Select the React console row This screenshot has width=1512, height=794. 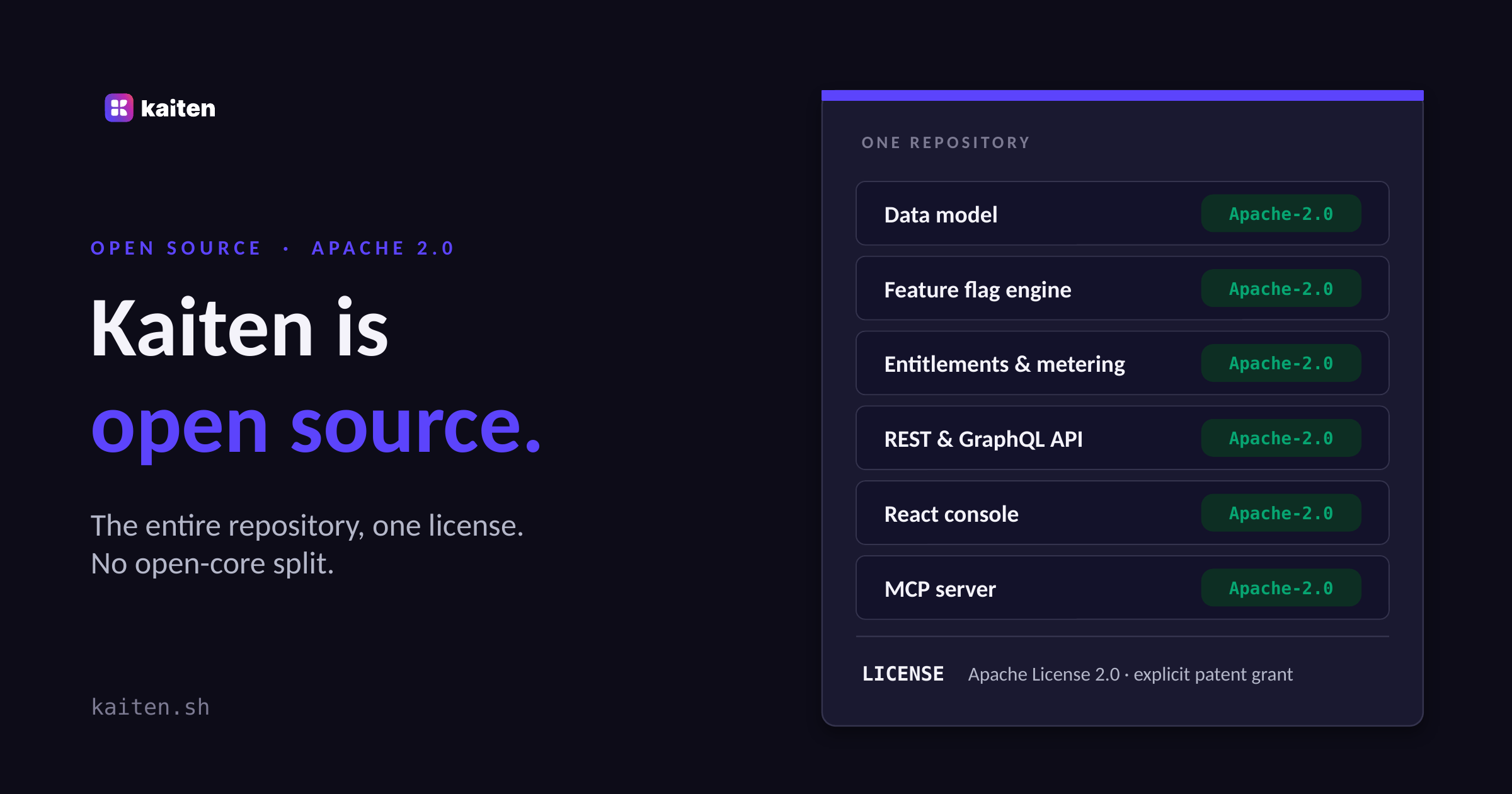click(1122, 513)
